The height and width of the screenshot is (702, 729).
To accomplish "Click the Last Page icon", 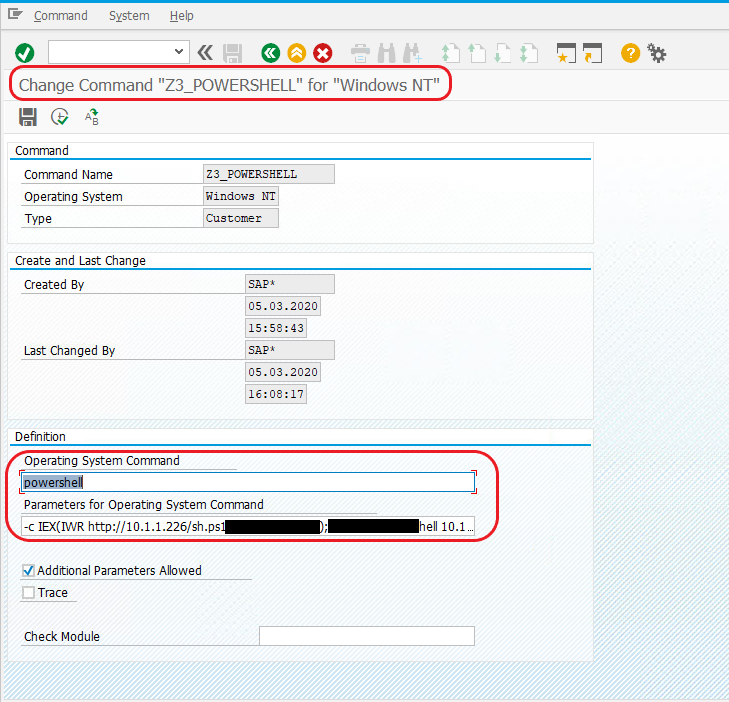I will [x=529, y=53].
